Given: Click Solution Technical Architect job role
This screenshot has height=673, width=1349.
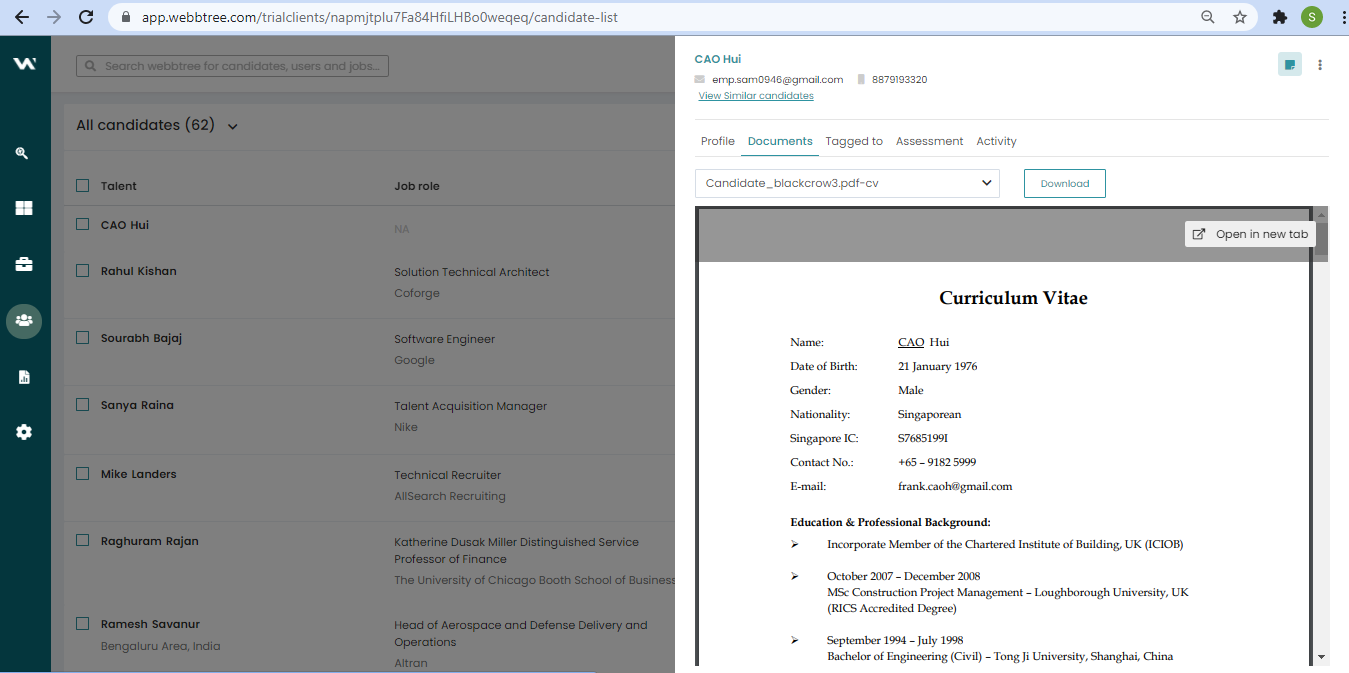Looking at the screenshot, I should 472,272.
